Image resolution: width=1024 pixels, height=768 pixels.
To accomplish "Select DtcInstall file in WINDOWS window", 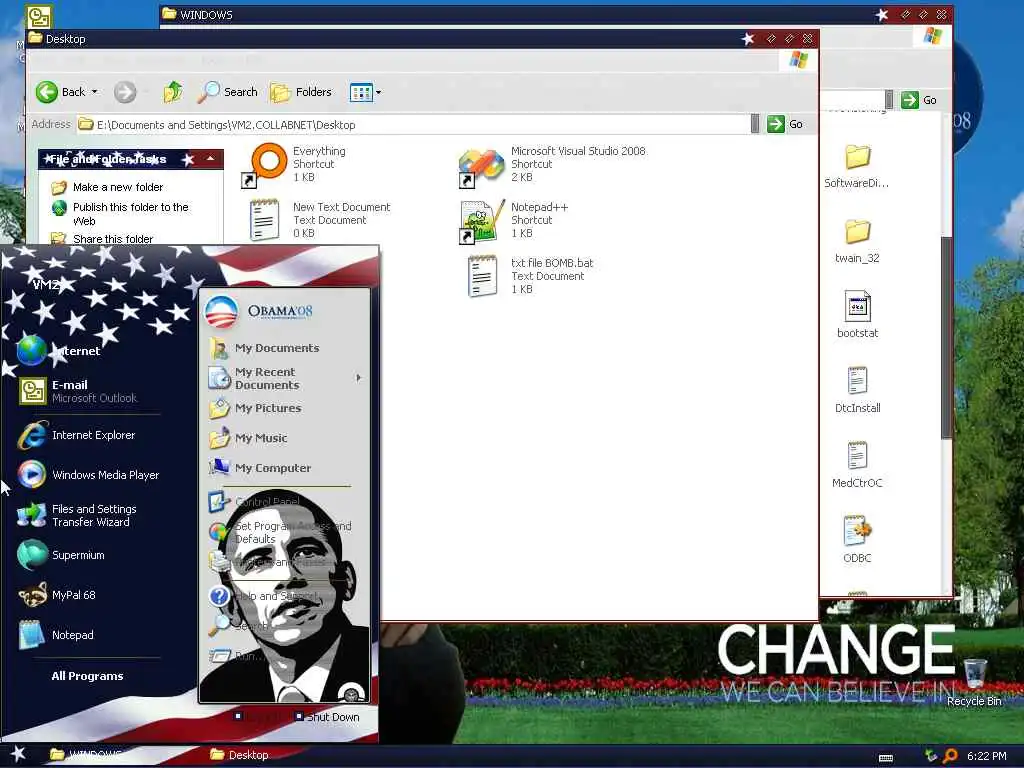I will [857, 390].
